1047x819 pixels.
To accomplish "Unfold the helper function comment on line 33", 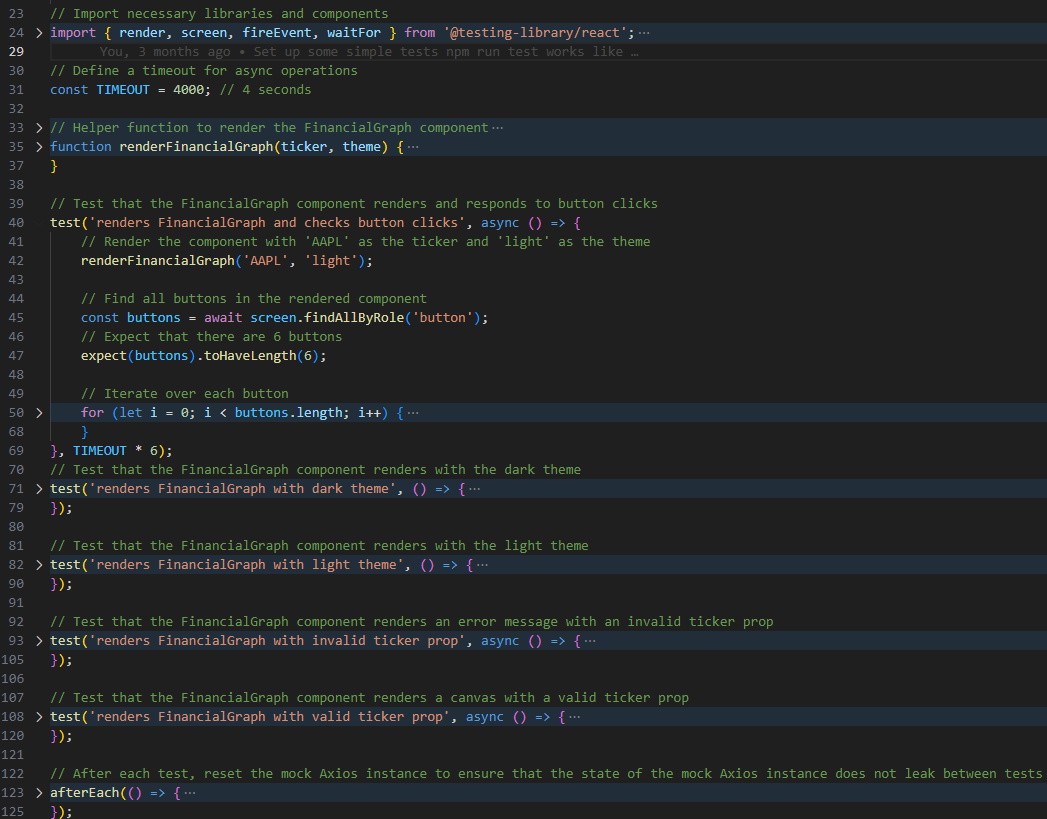I will tap(39, 127).
